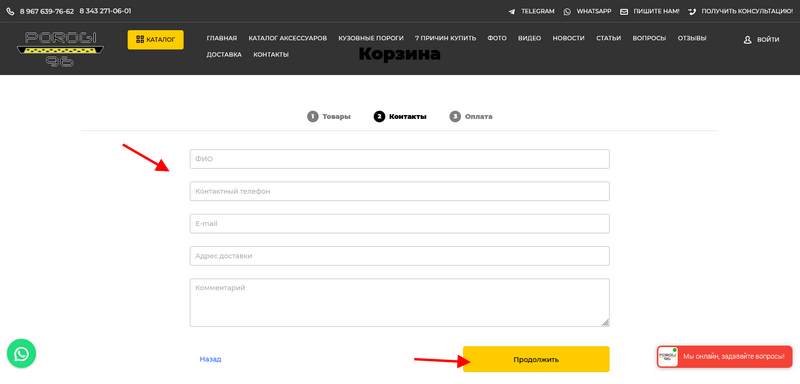Go to step 3 Оплата
This screenshot has height=384, width=800.
(x=471, y=117)
